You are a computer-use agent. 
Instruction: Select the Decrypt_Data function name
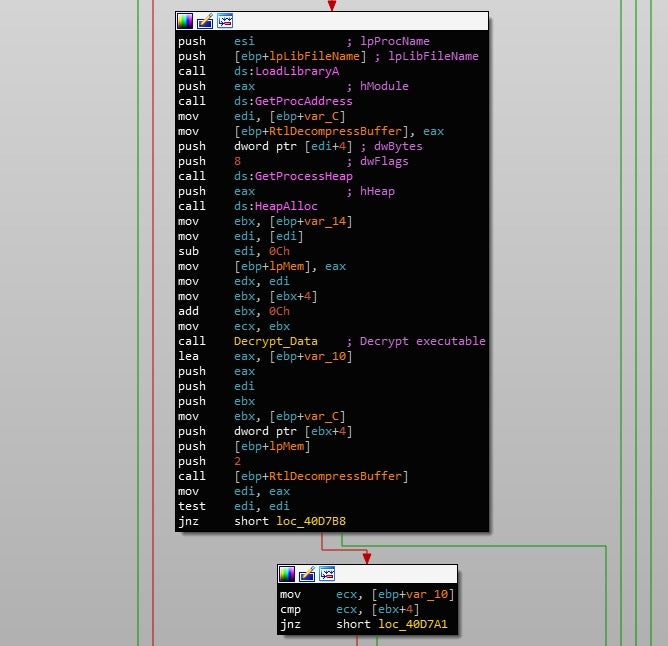(275, 341)
